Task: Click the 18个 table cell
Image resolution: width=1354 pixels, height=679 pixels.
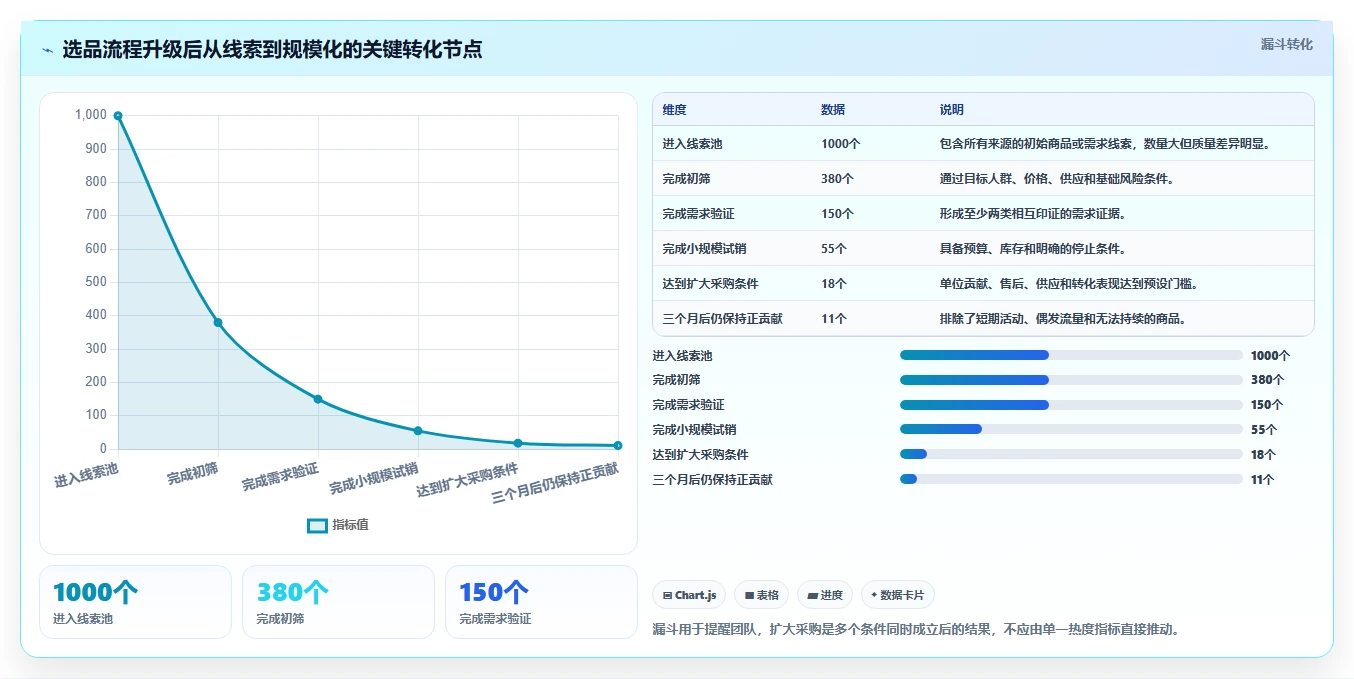Action: coord(834,284)
